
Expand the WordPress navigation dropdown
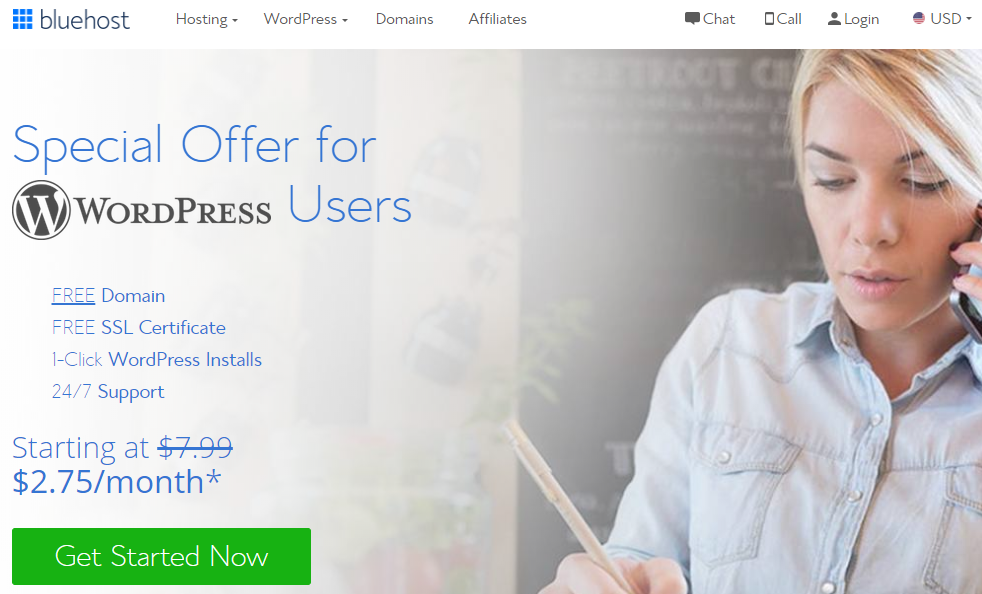[x=306, y=19]
